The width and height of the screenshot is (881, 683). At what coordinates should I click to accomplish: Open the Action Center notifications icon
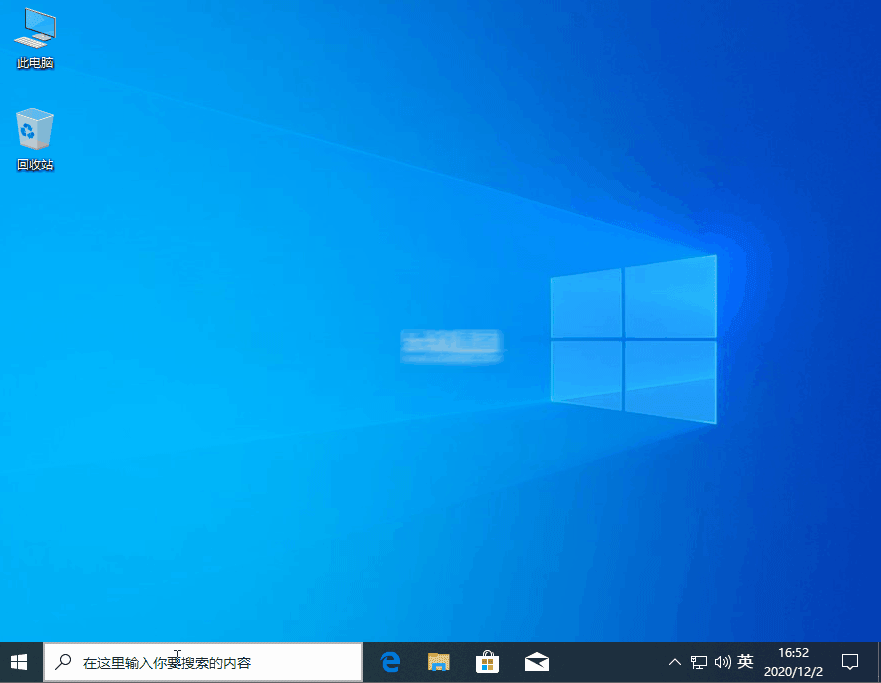point(850,662)
